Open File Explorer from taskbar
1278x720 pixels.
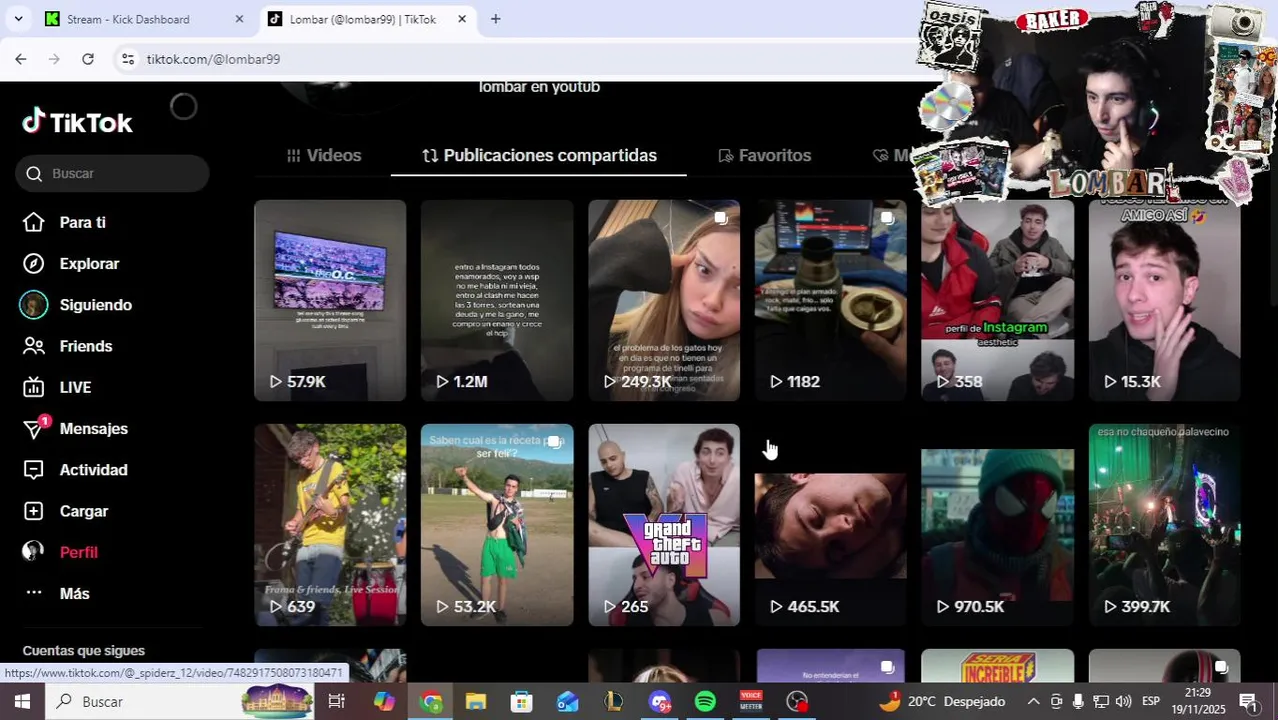(476, 701)
